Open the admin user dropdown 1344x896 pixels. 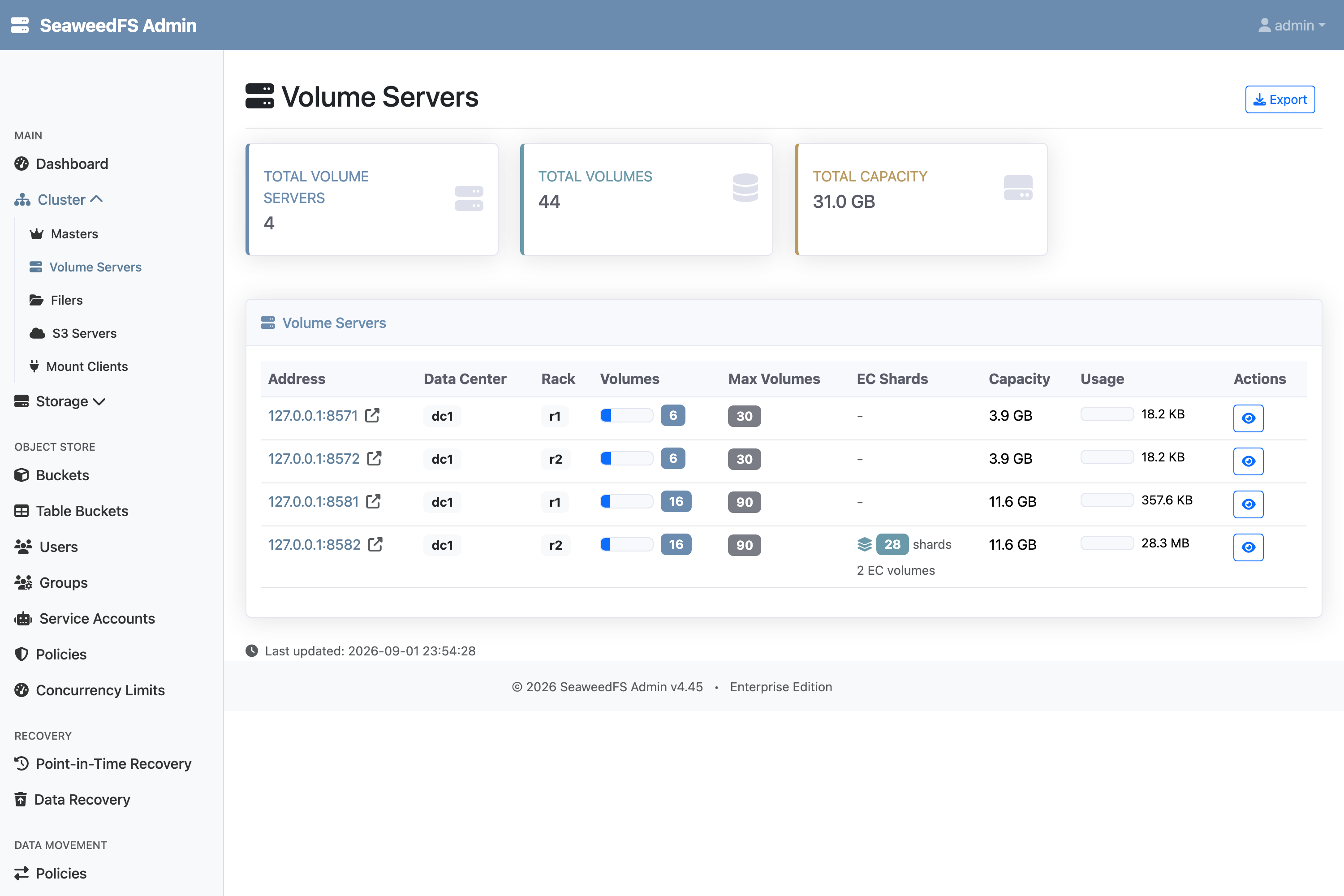pyautogui.click(x=1292, y=25)
